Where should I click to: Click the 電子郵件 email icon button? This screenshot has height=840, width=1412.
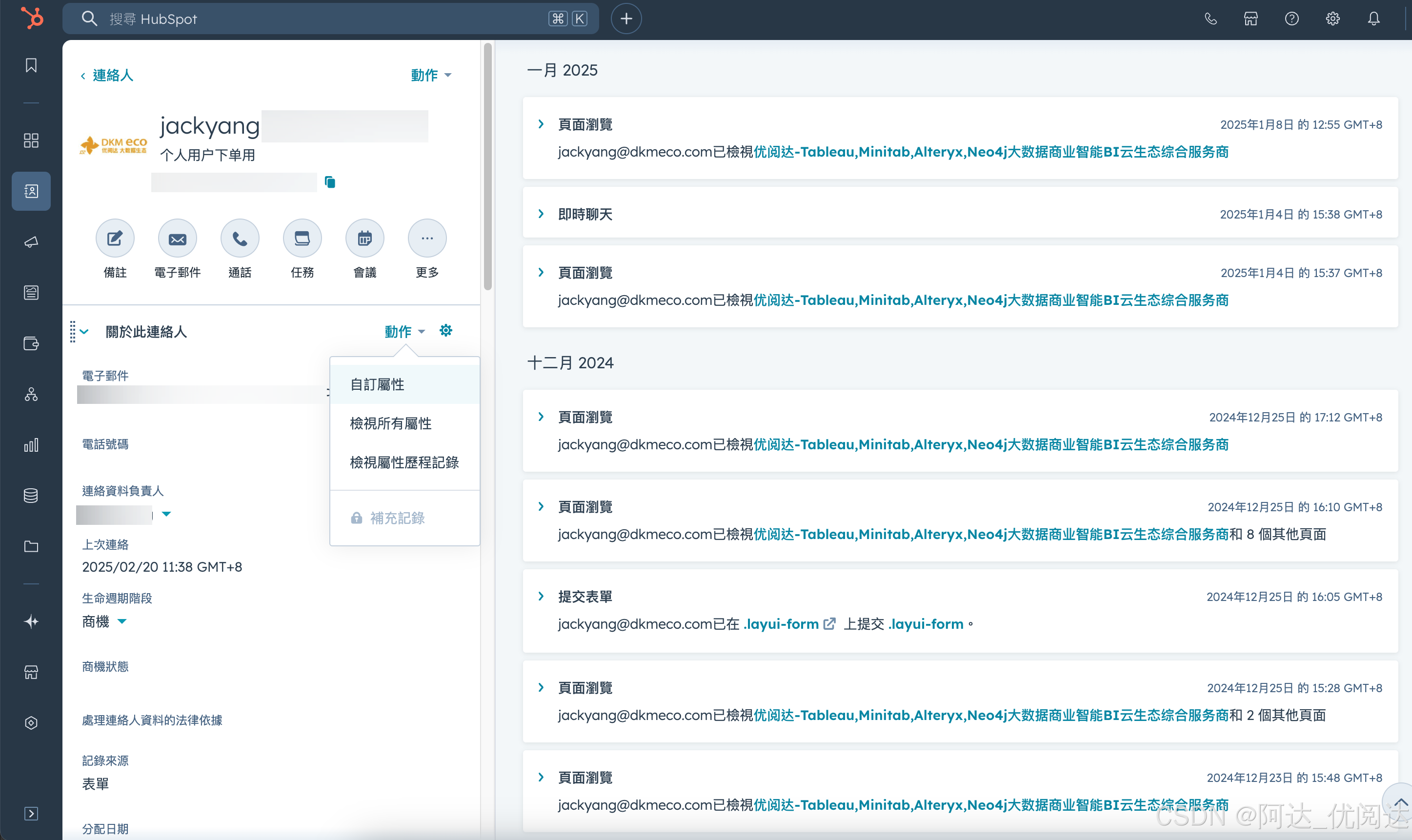177,239
